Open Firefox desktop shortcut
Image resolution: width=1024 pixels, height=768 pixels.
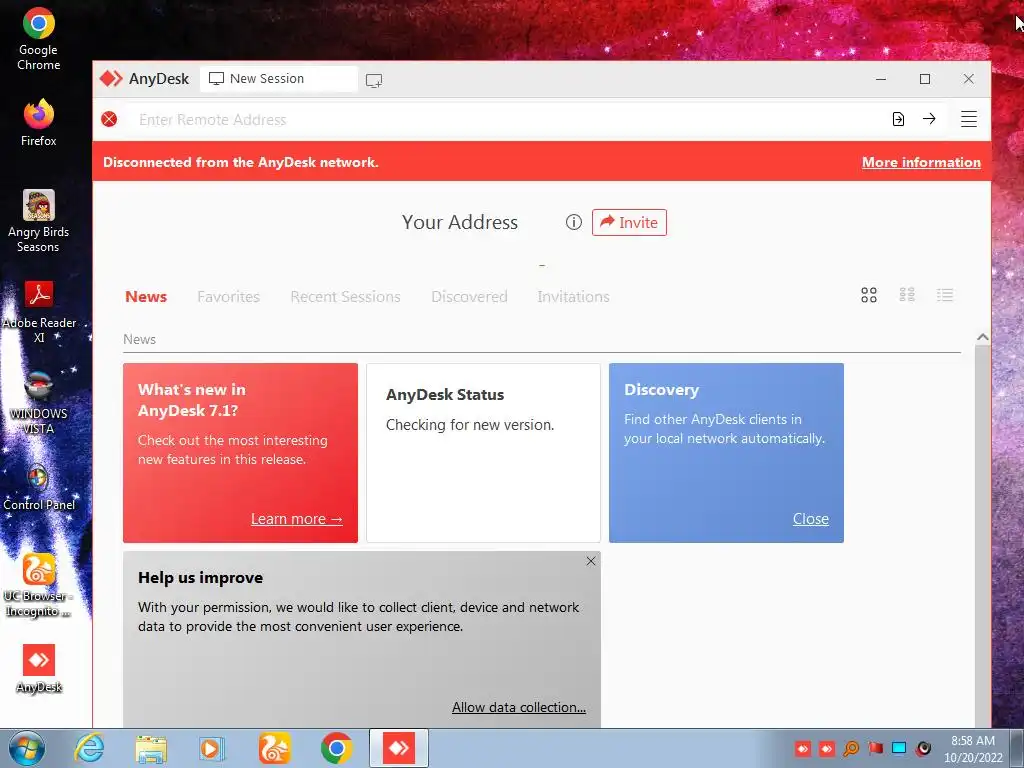(x=39, y=123)
